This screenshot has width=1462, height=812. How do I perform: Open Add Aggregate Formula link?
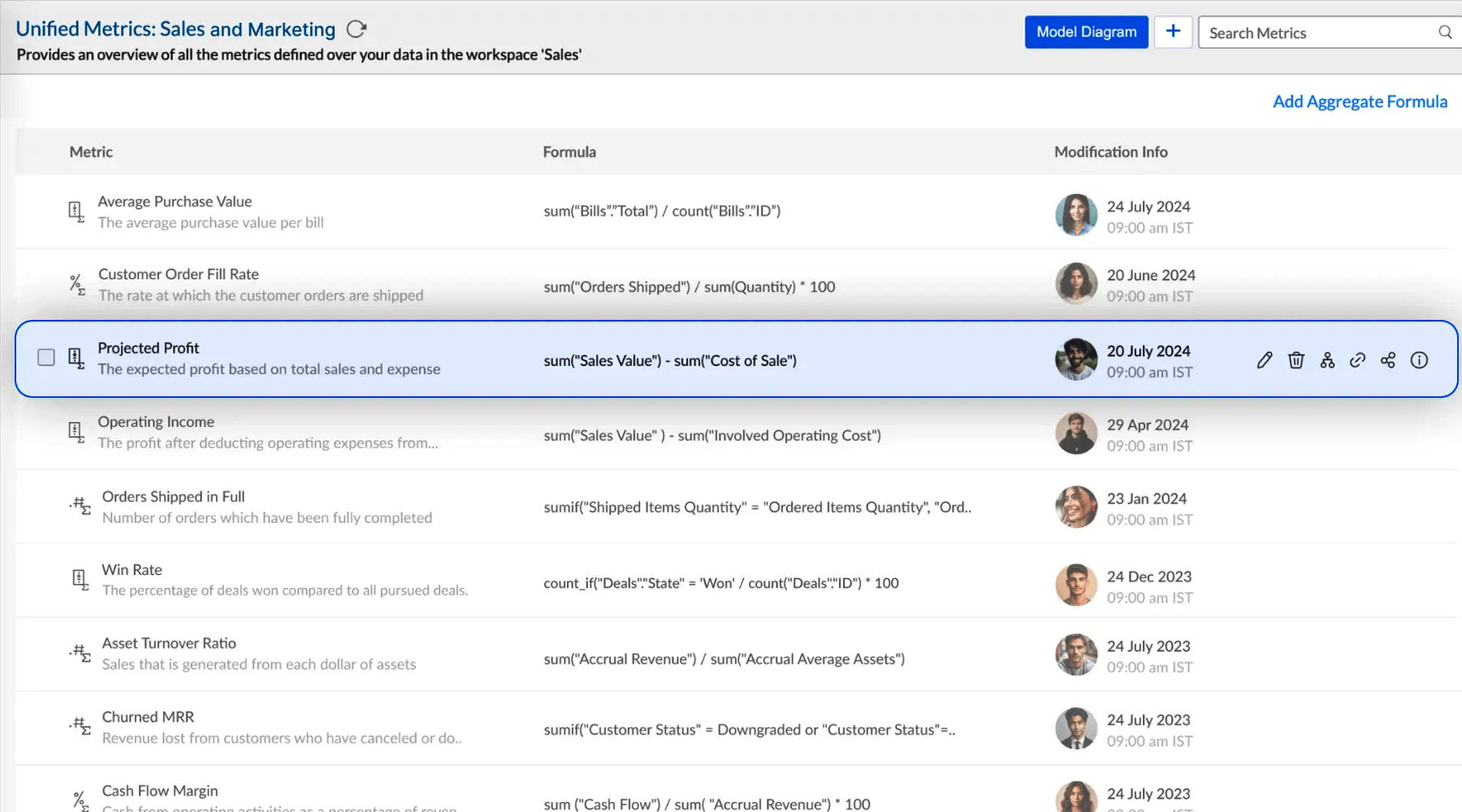[1360, 101]
